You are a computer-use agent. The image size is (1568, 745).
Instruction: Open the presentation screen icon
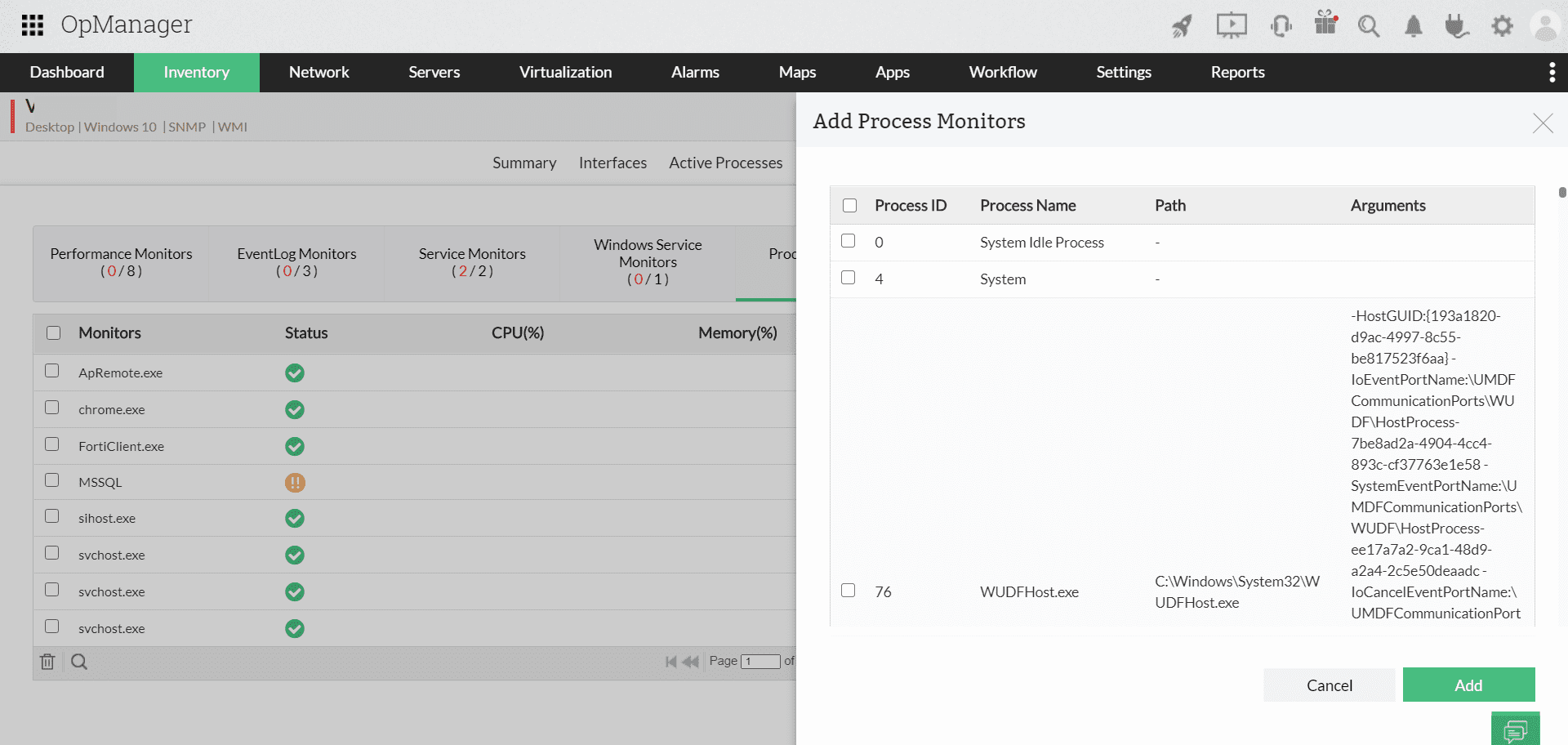click(1232, 25)
